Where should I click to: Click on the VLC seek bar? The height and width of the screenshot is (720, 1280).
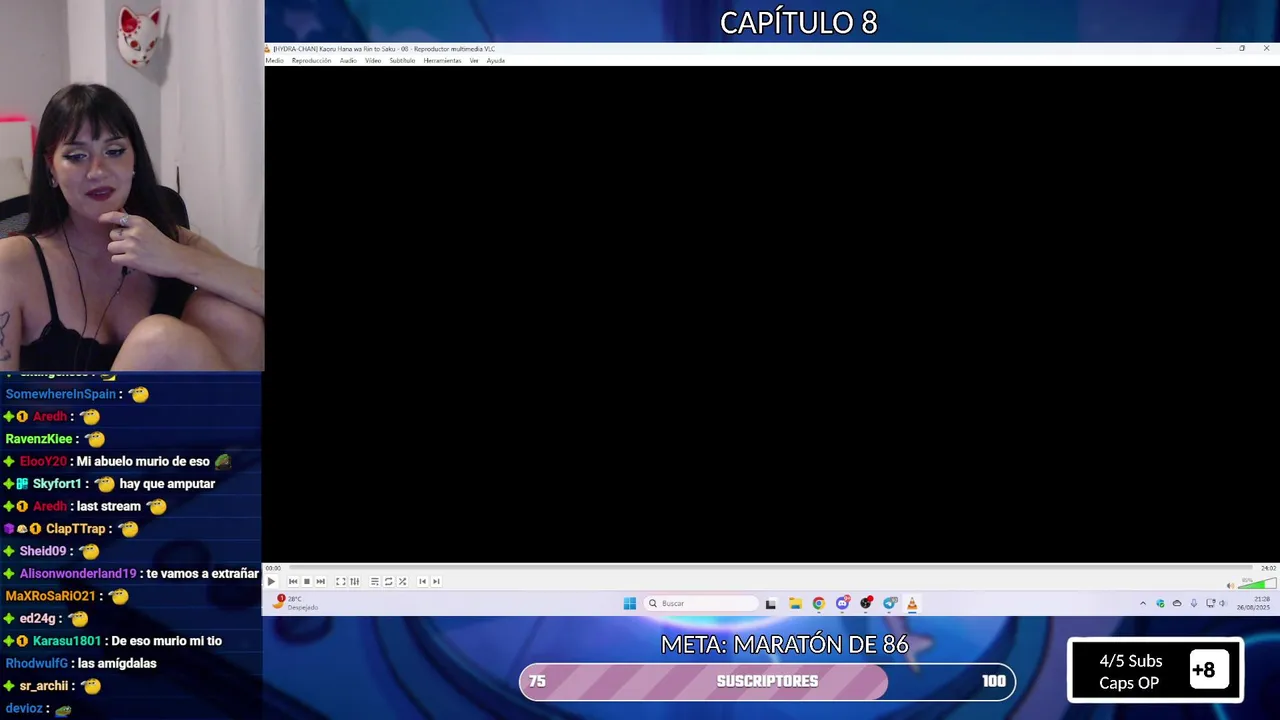(x=770, y=568)
